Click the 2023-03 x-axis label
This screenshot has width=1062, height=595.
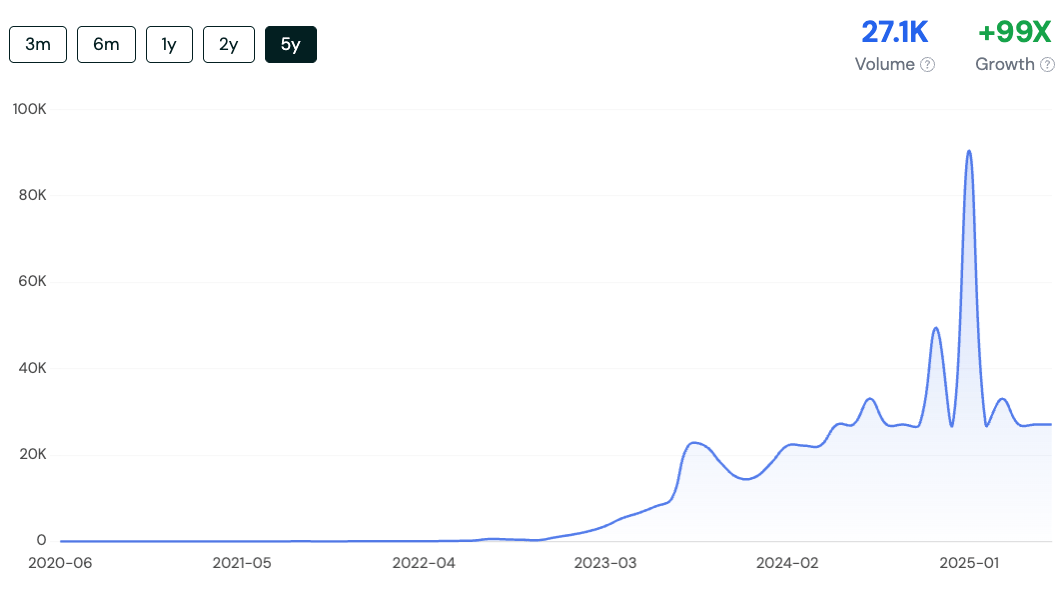click(x=606, y=563)
